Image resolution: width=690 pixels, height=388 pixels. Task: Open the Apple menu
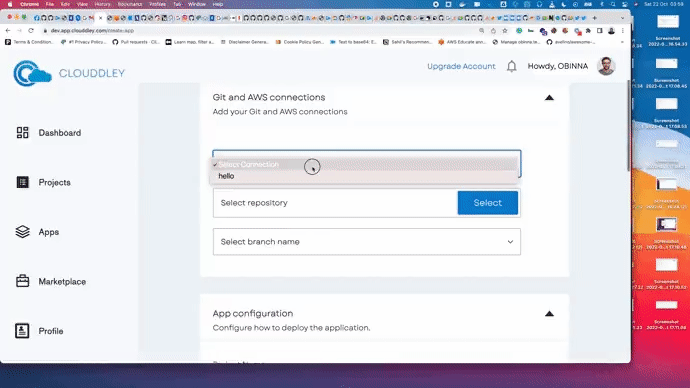10,4
